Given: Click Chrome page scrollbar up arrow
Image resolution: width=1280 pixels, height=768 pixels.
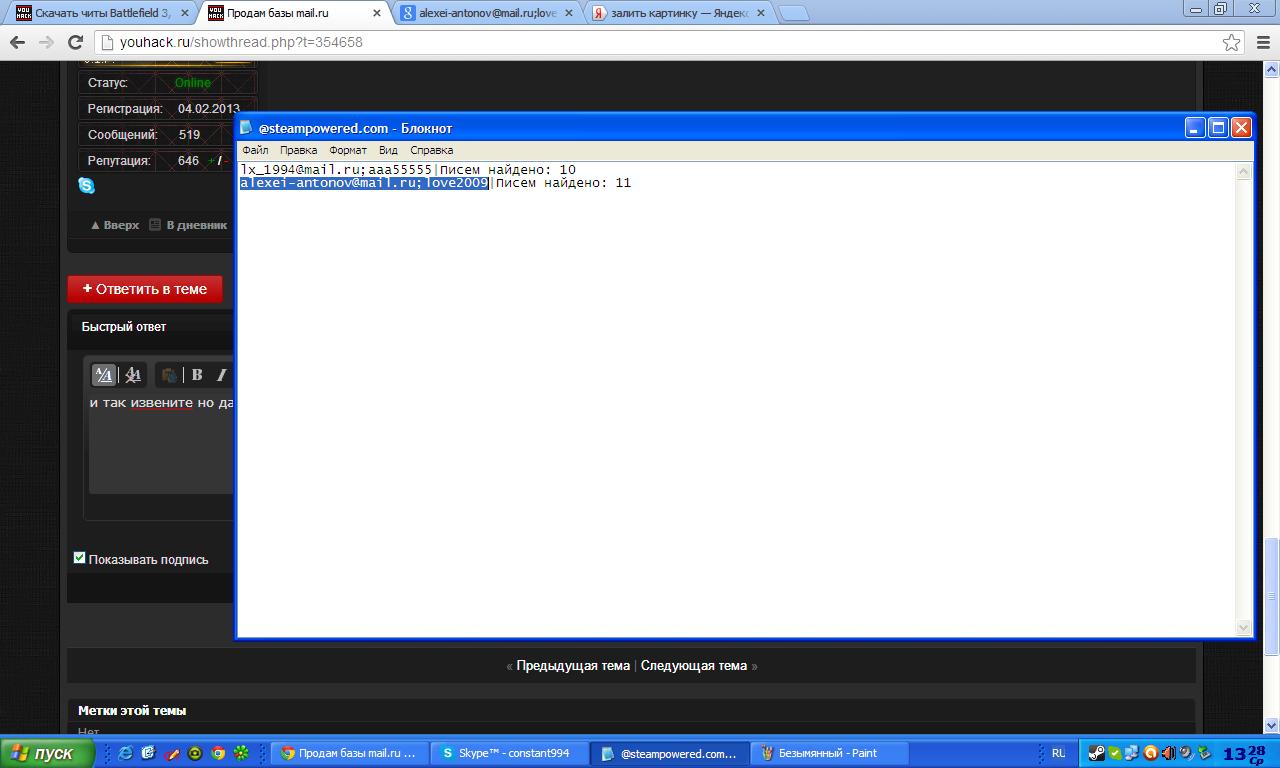Looking at the screenshot, I should click(1272, 70).
